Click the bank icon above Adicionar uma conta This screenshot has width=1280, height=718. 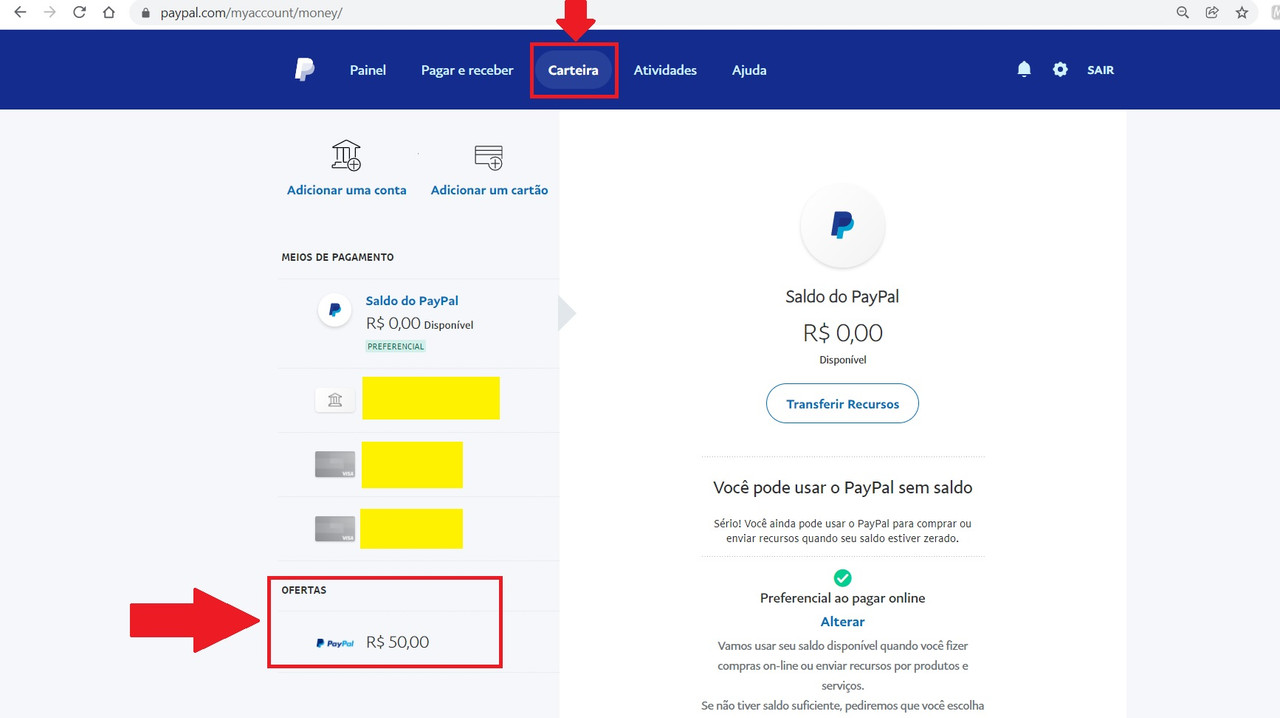(346, 156)
